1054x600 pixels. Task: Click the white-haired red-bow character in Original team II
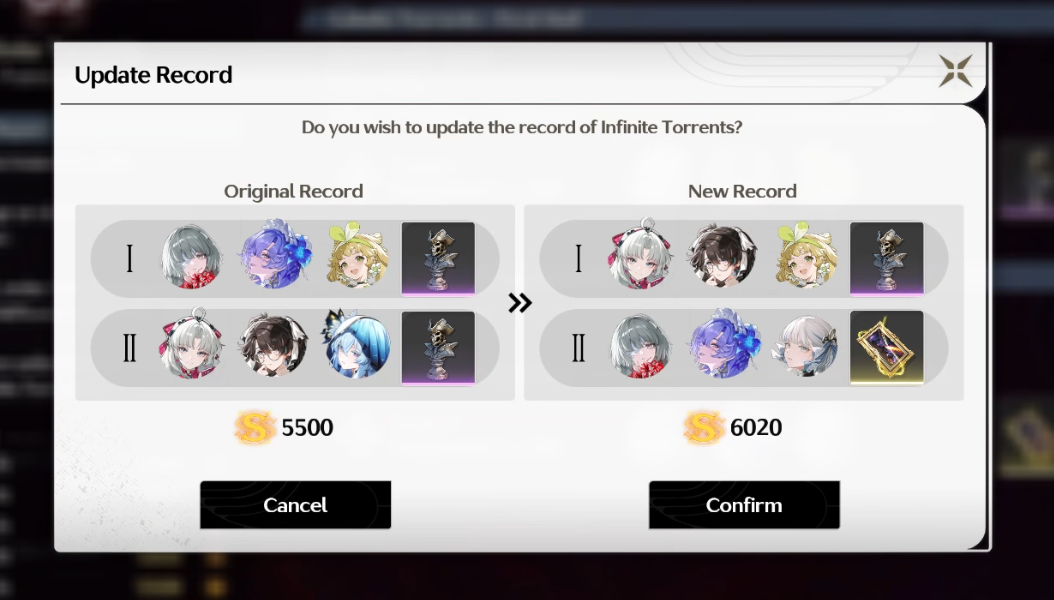pyautogui.click(x=192, y=345)
